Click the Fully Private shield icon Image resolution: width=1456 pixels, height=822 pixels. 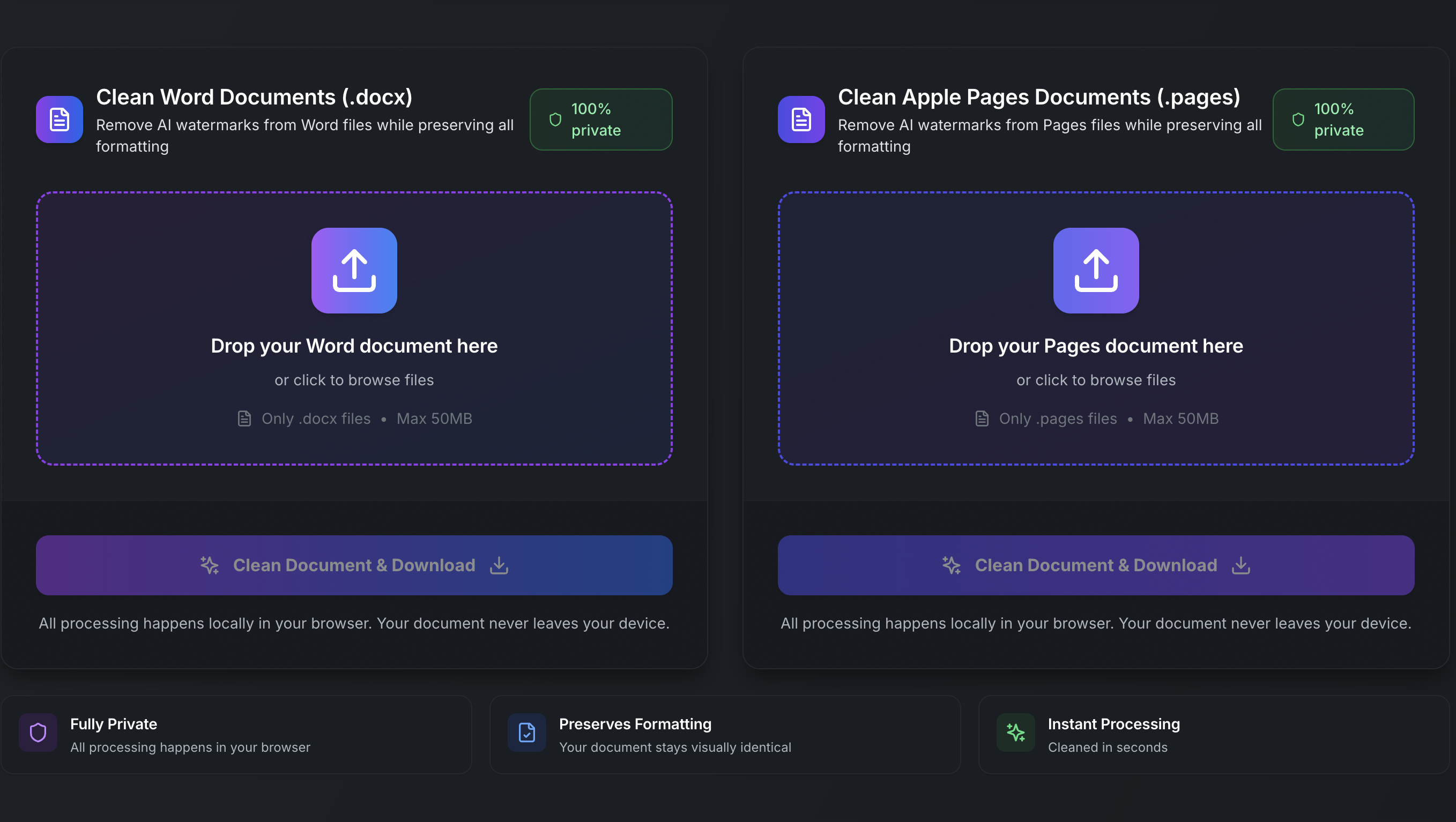(38, 732)
